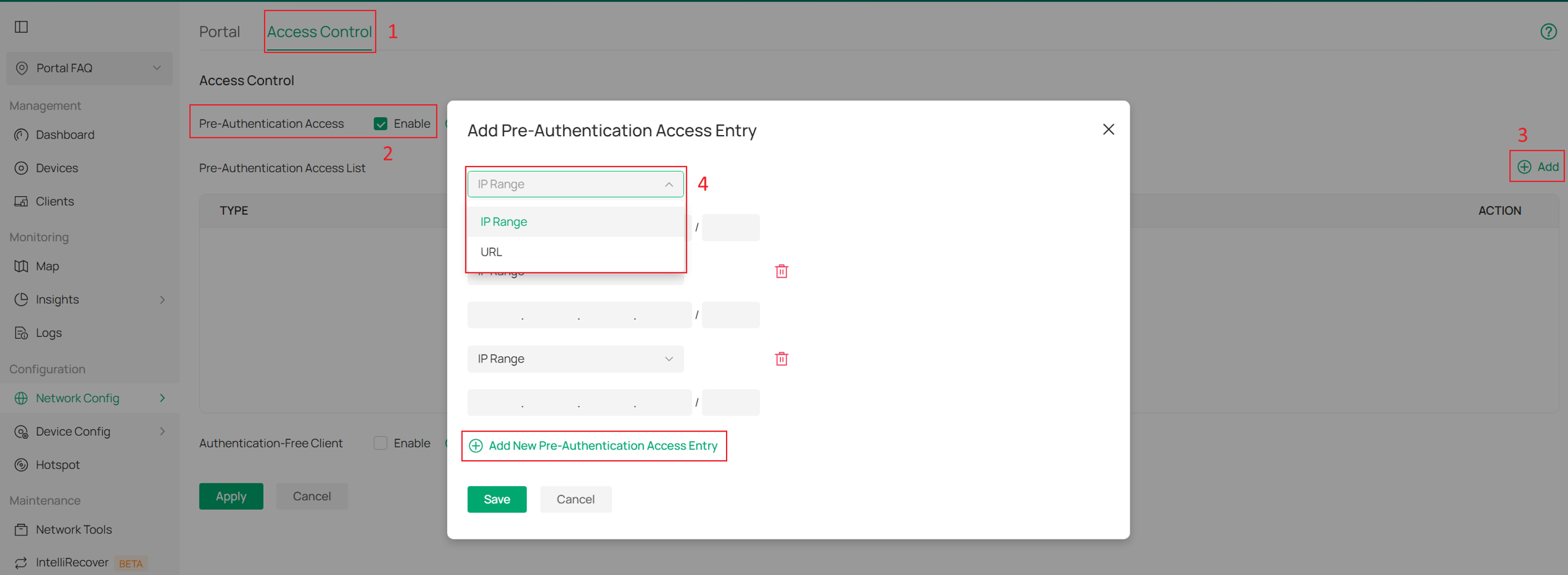Click Add button for access list
Image resolution: width=1568 pixels, height=575 pixels.
point(1538,168)
